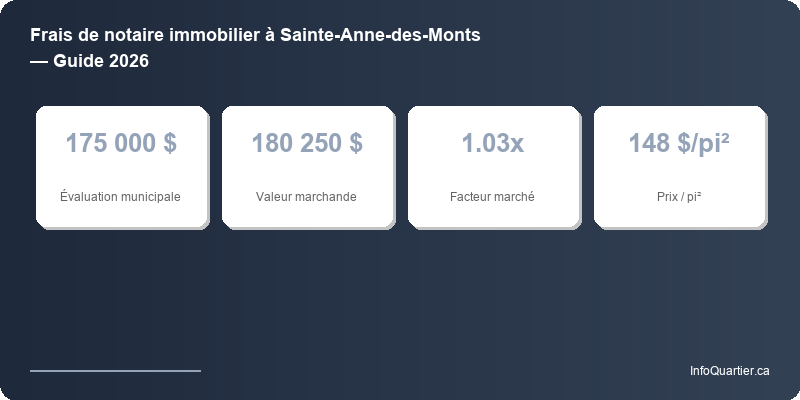The width and height of the screenshot is (800, 400).
Task: Click the dollar sign after 180 250
Action: (x=356, y=143)
